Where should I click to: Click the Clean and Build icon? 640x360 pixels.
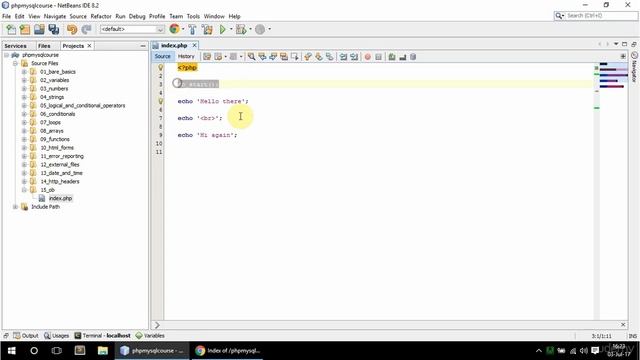(207, 29)
